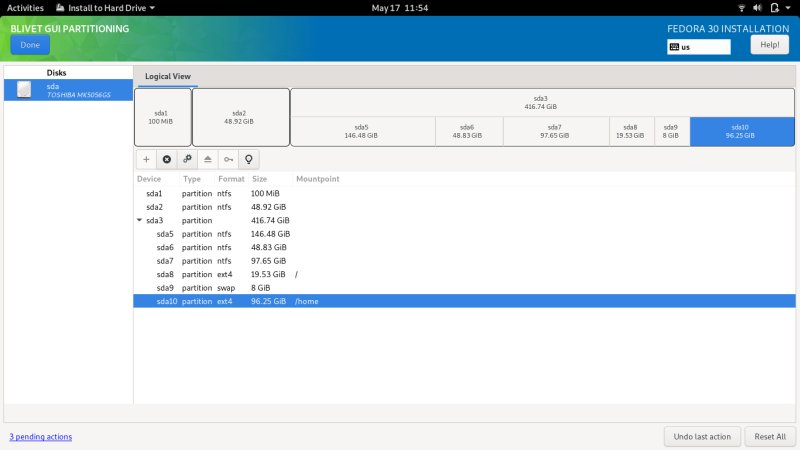The width and height of the screenshot is (800, 450).
Task: Open the network status icon in top bar
Action: pyautogui.click(x=741, y=8)
